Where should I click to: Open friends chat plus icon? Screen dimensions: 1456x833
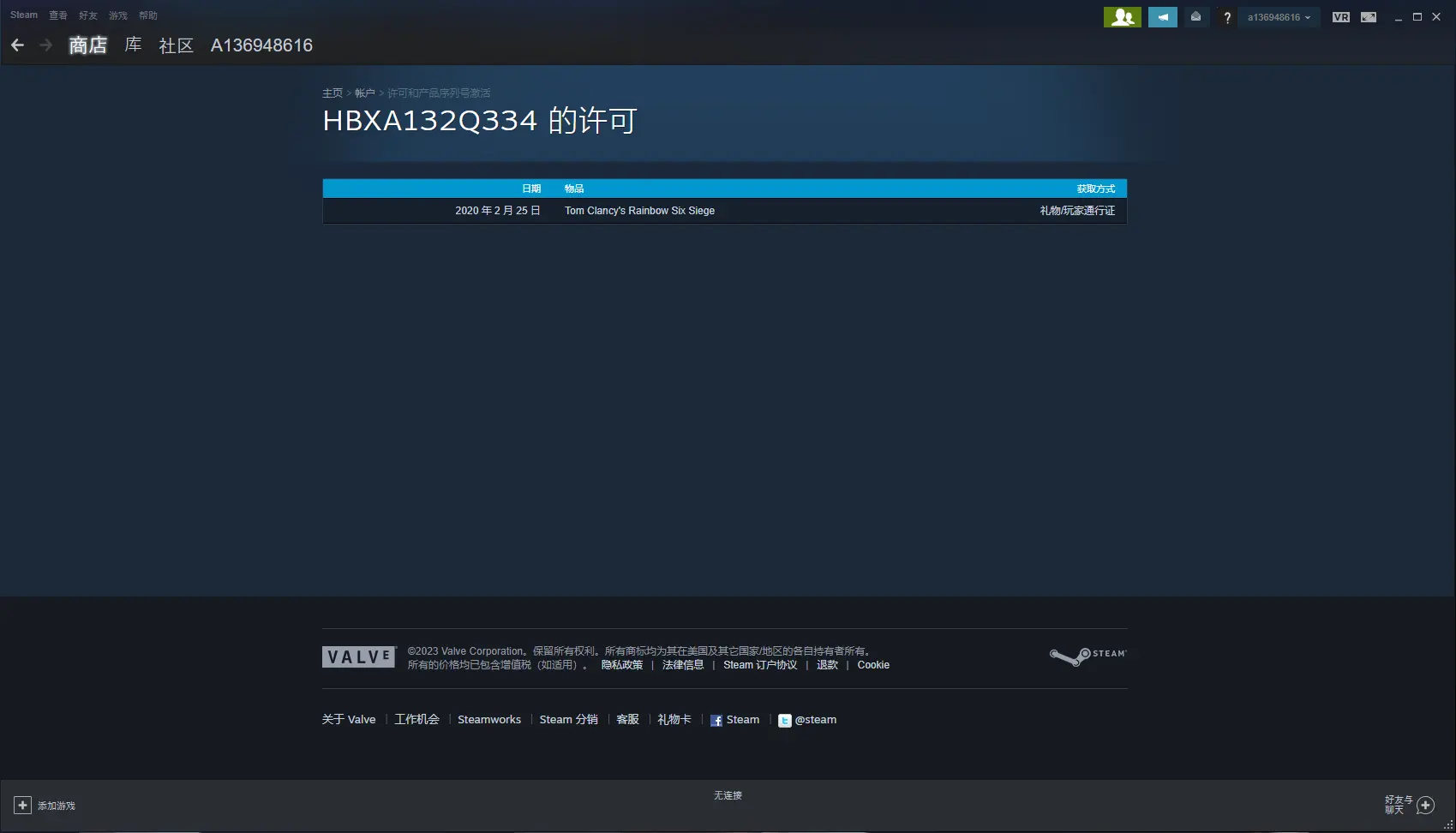click(x=1426, y=805)
